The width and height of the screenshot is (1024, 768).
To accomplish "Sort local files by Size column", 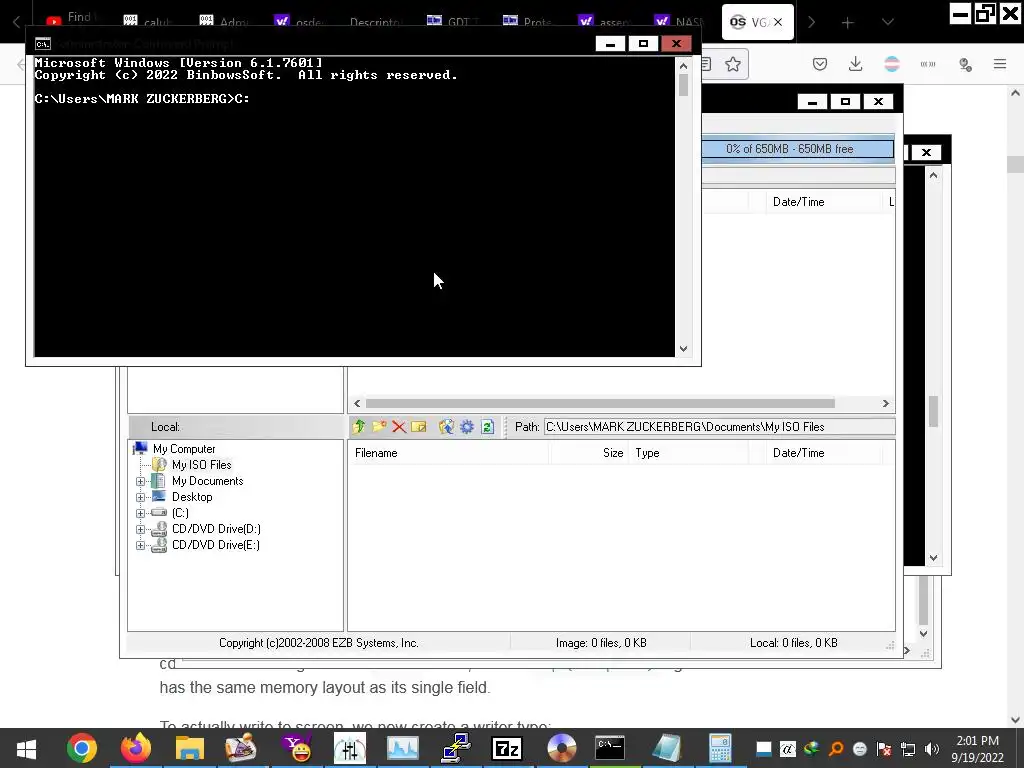I will (589, 453).
